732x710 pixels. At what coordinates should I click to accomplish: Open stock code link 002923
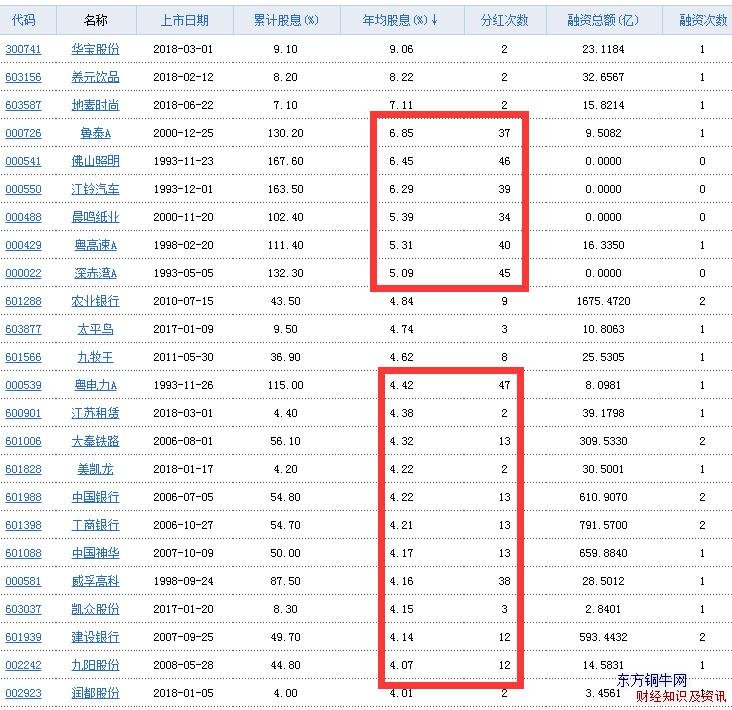pos(23,693)
